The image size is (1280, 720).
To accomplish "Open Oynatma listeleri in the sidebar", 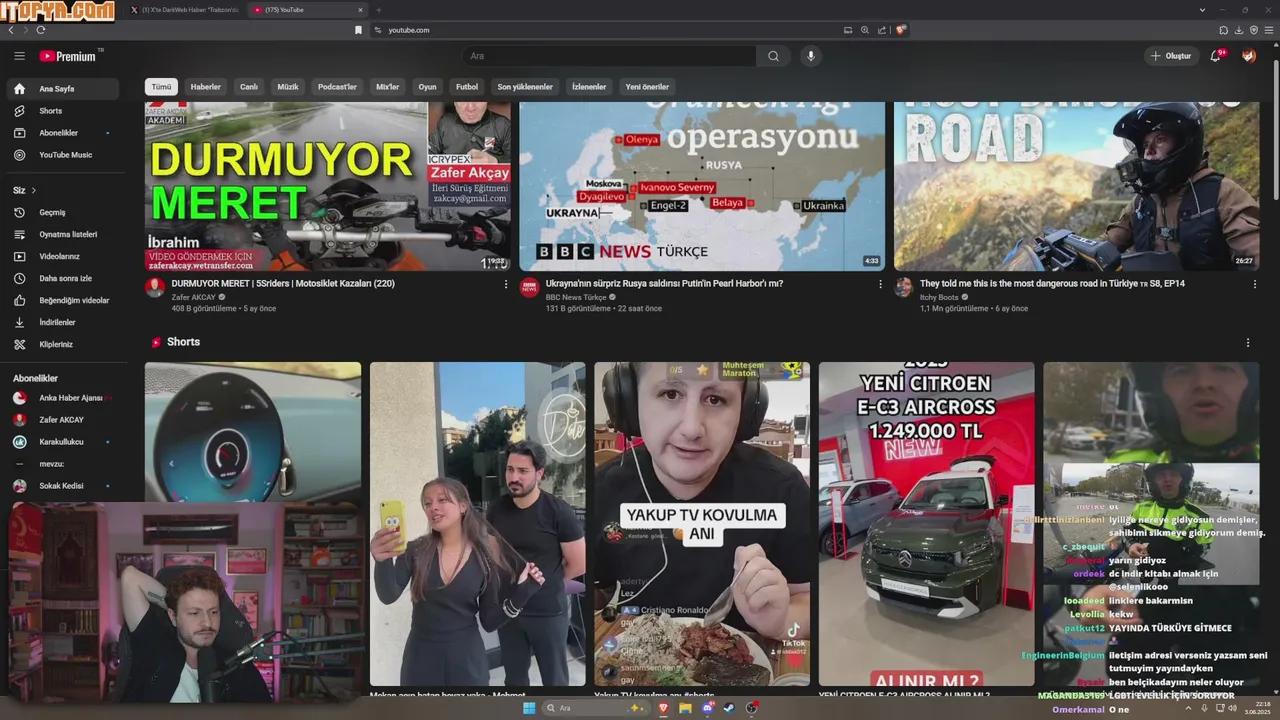I will [x=62, y=234].
